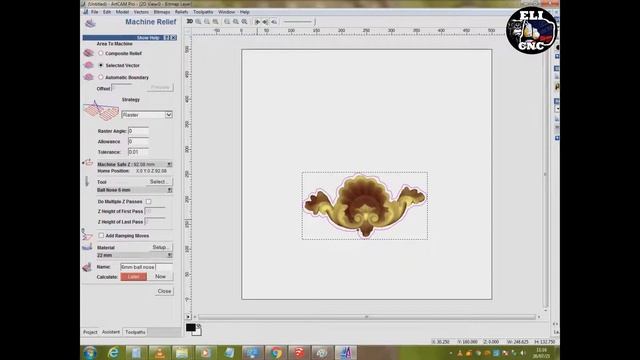Switch to the Assistant tab
The image size is (640, 360).
pos(111,332)
